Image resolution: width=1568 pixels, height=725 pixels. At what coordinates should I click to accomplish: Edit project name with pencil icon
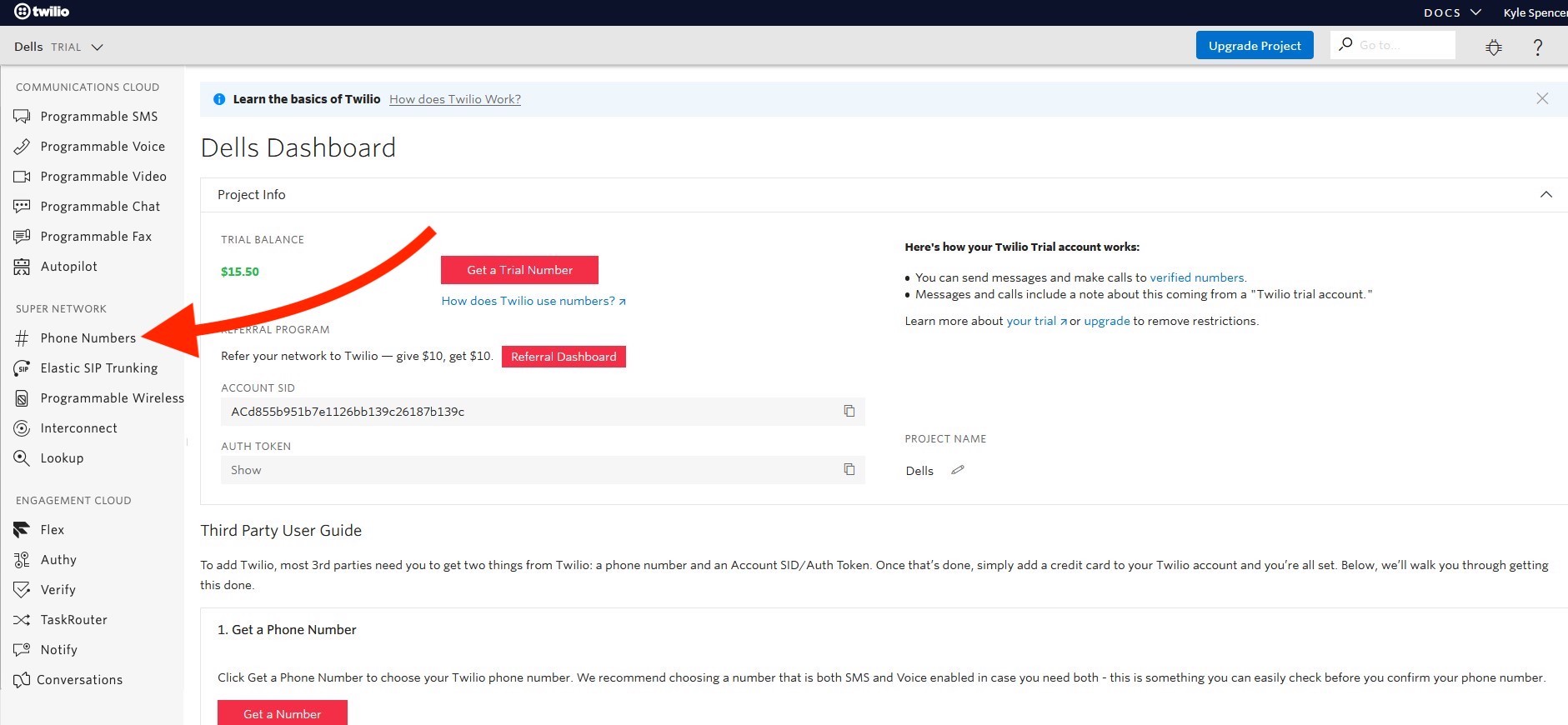[x=958, y=470]
